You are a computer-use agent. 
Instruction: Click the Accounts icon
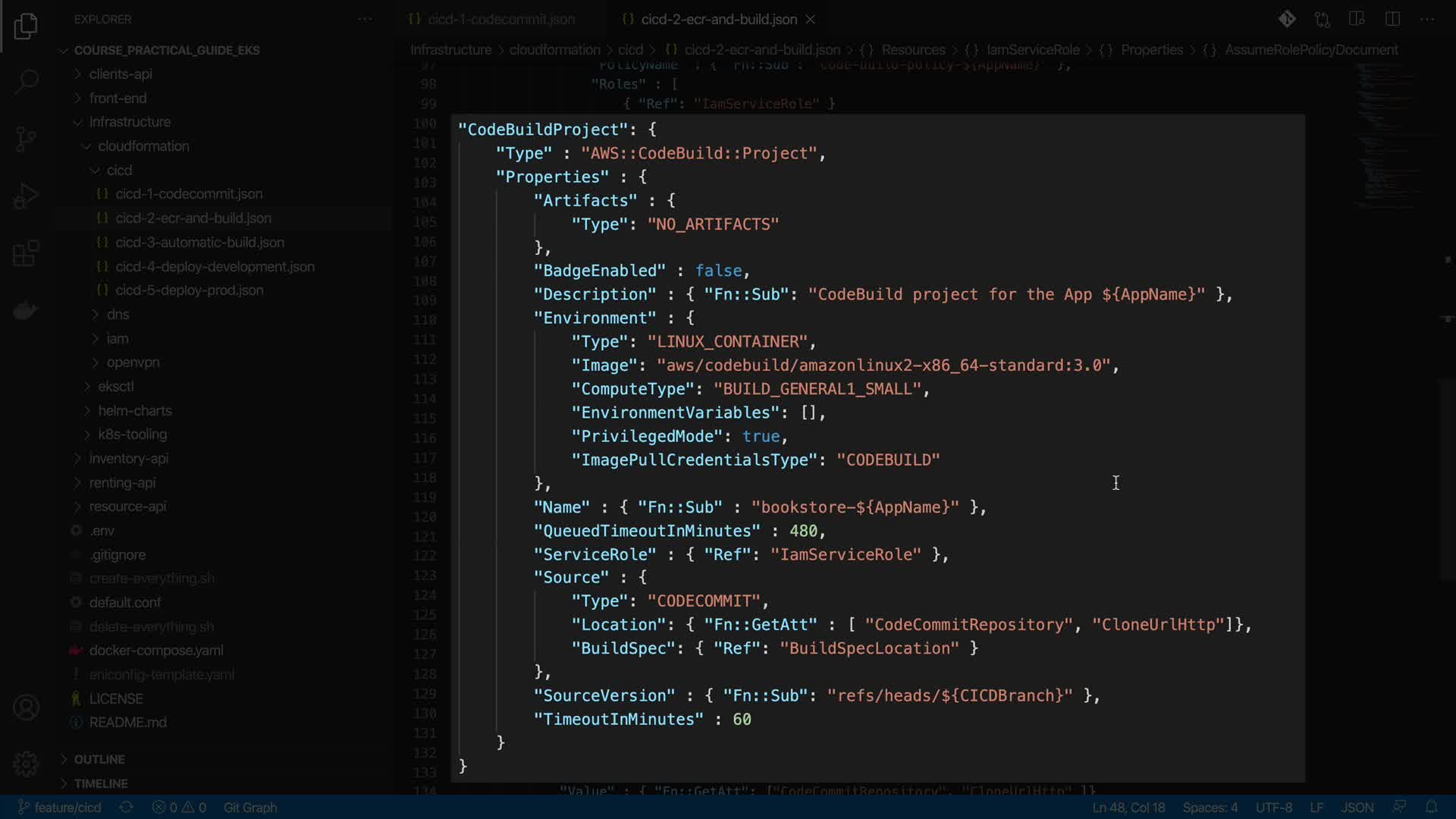pos(26,708)
